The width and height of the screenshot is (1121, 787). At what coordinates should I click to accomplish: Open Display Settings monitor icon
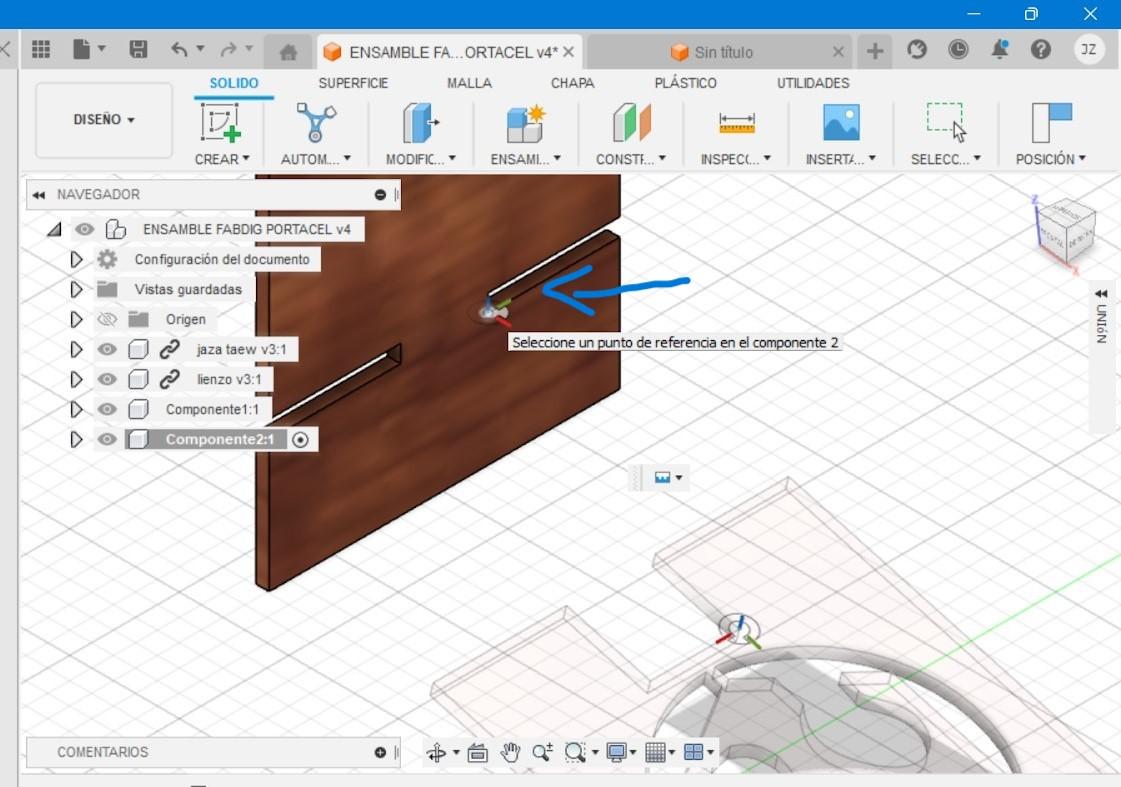616,752
